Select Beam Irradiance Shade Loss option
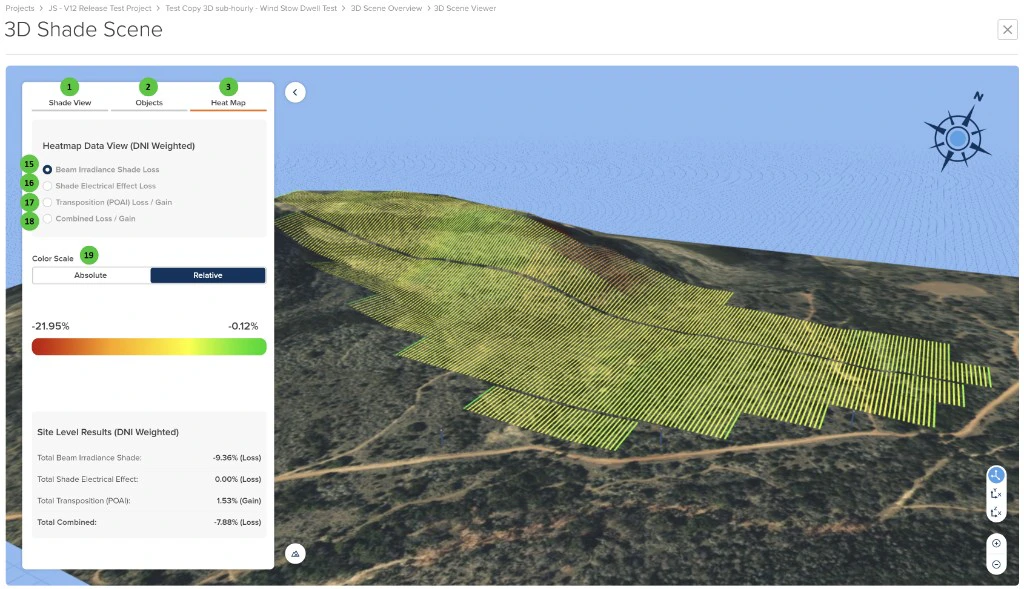 tap(47, 169)
